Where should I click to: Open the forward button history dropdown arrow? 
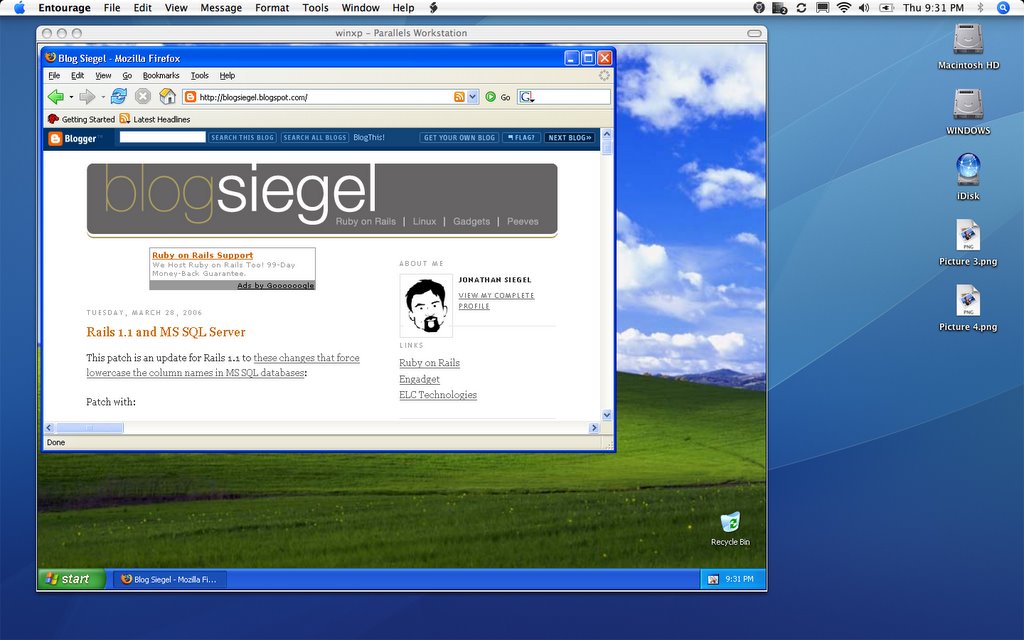103,97
